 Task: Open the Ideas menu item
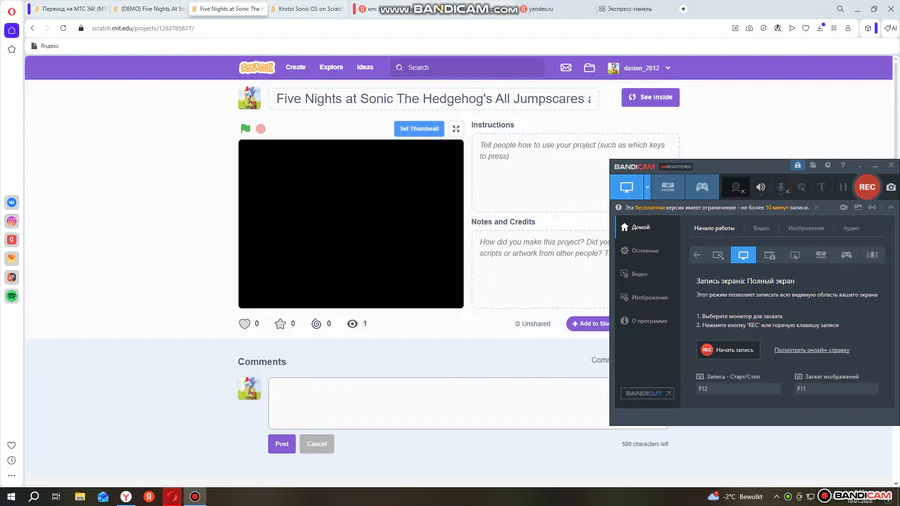(x=365, y=67)
